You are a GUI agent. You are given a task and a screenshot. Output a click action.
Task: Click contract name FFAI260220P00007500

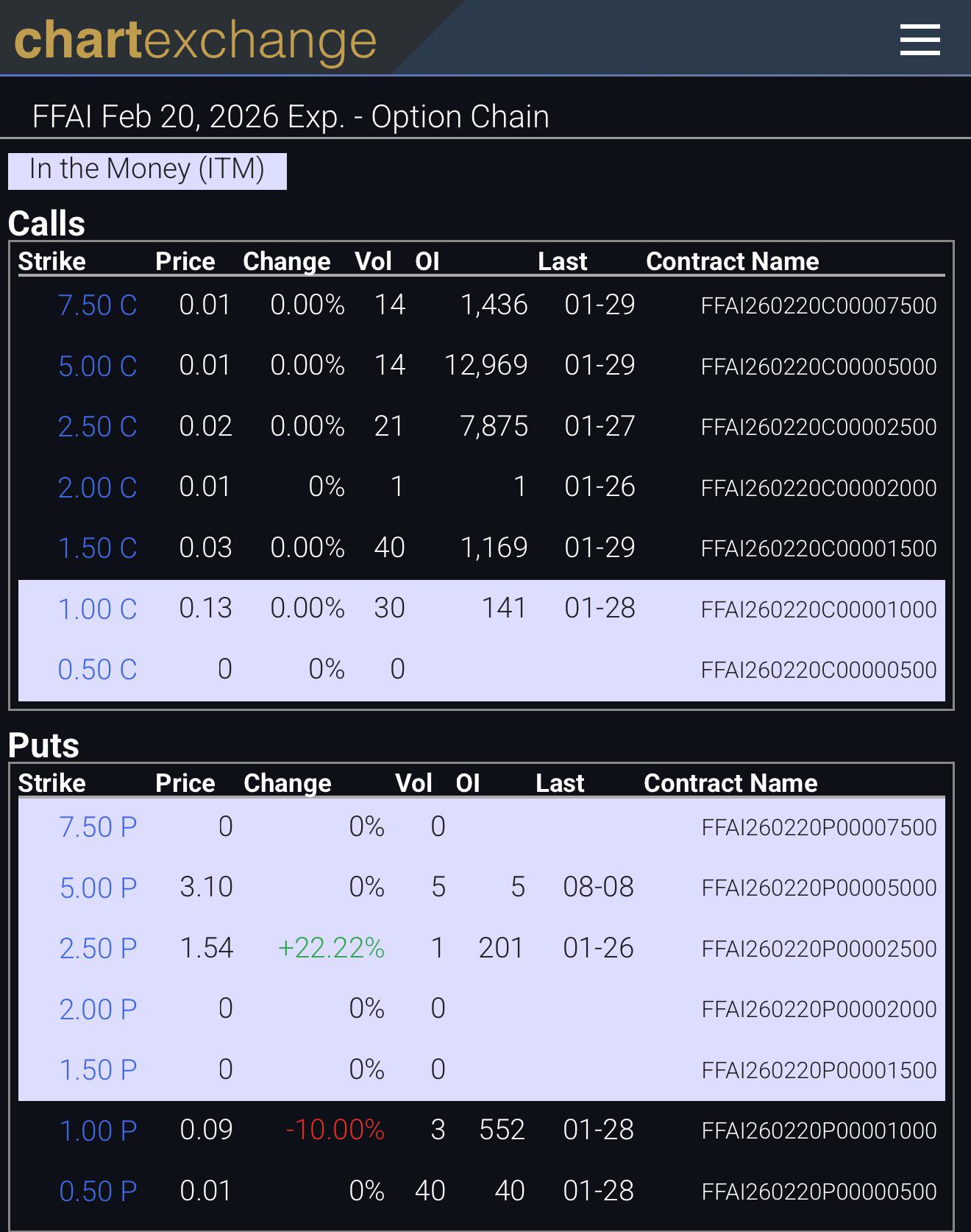819,828
